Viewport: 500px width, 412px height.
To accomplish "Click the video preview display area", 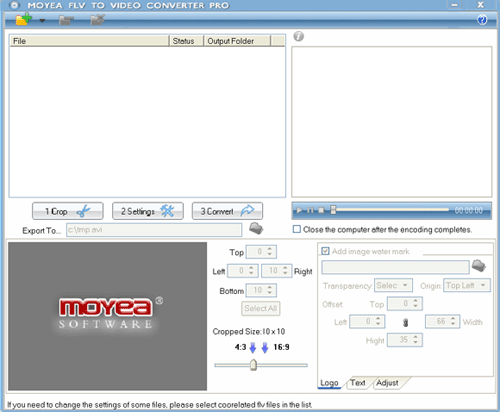I will pyautogui.click(x=392, y=122).
